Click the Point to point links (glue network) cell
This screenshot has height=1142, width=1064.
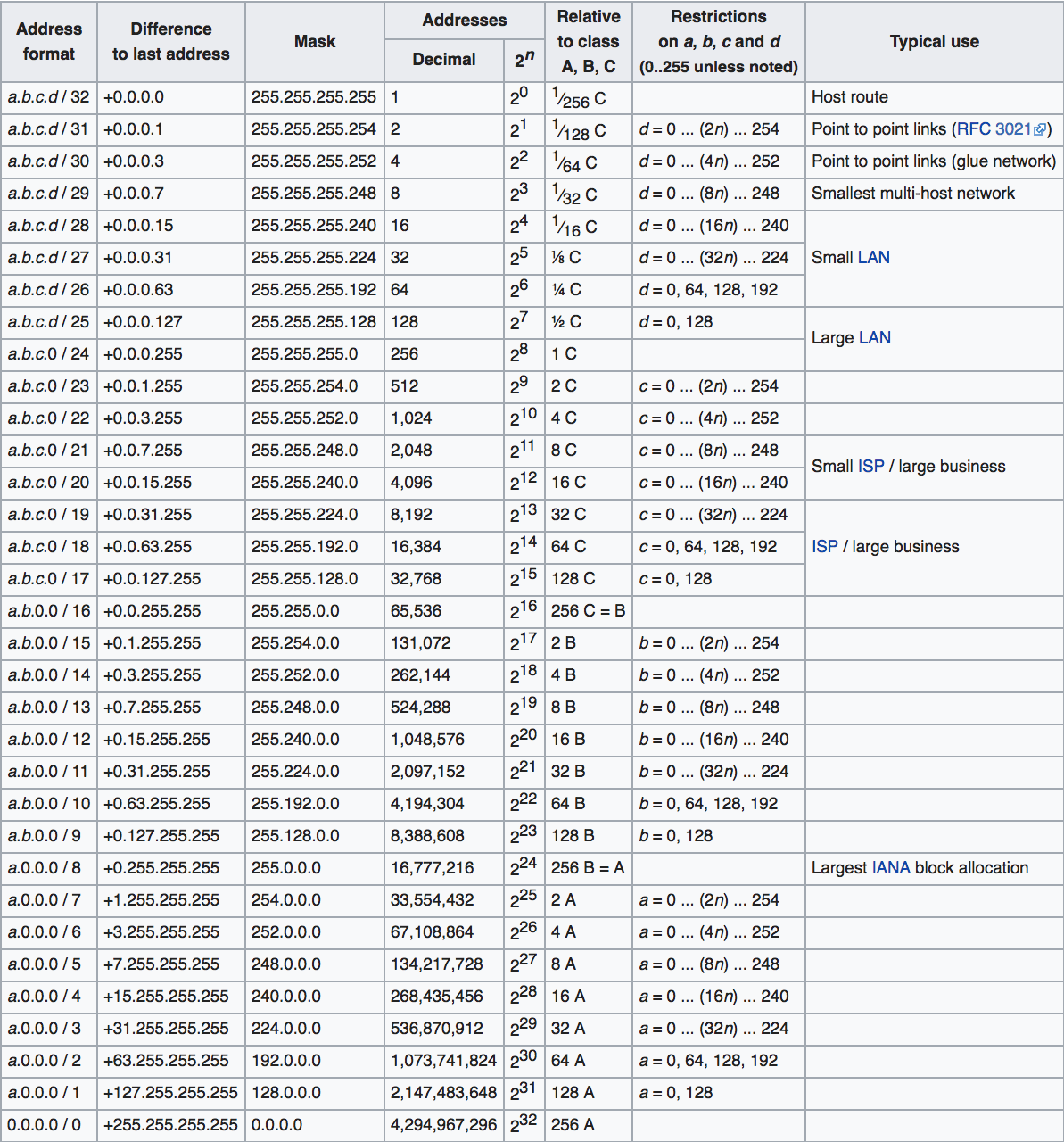coord(935,161)
